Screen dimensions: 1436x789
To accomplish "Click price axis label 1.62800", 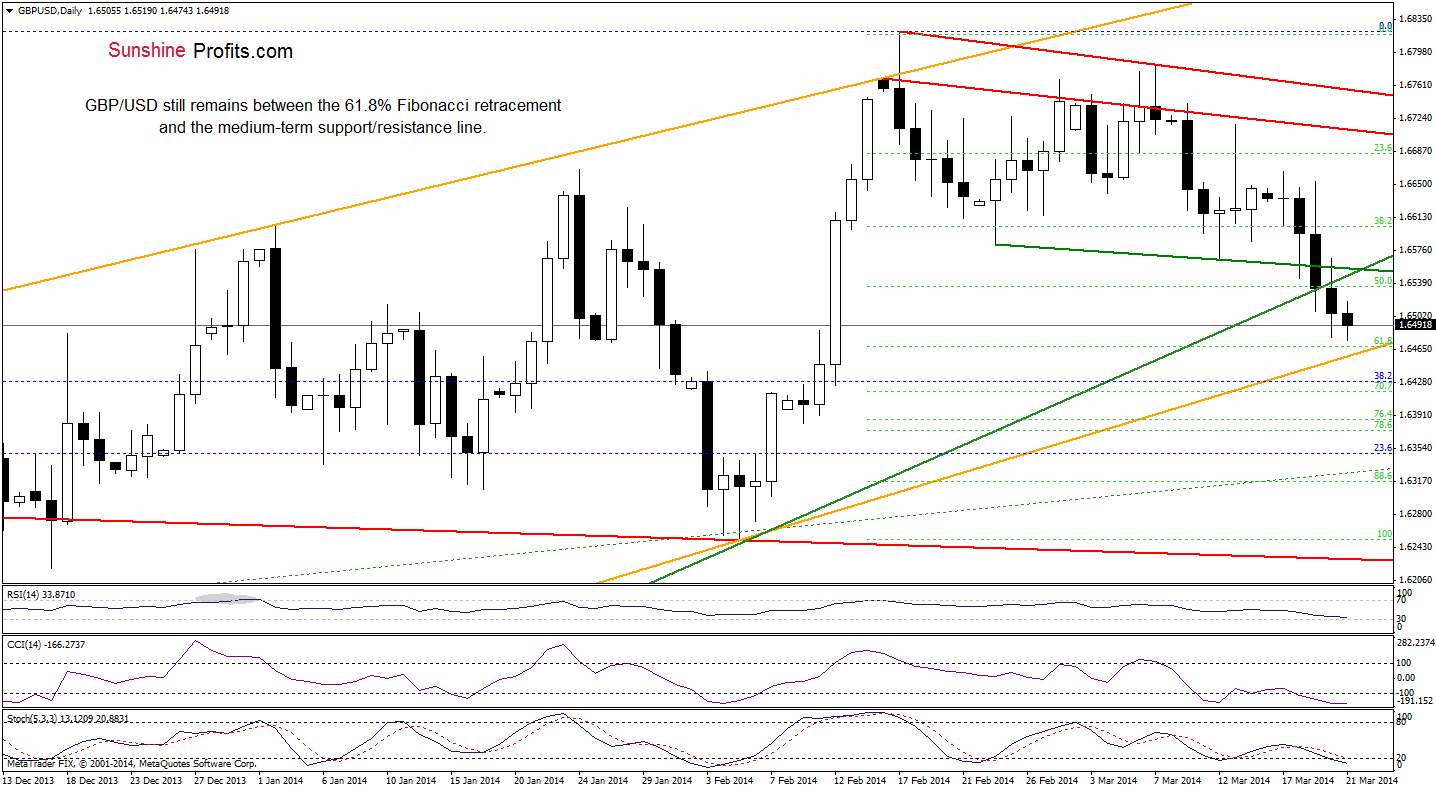I will coord(1416,514).
